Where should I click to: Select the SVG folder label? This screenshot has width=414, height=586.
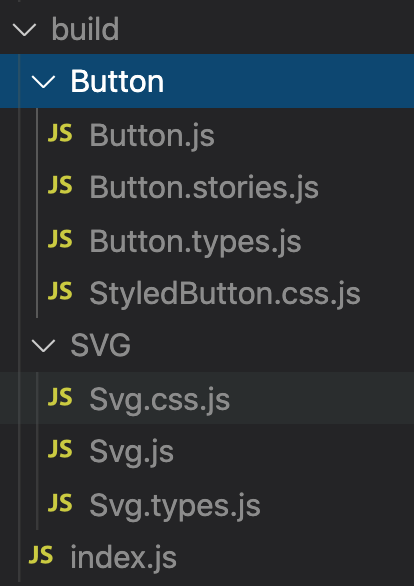point(101,345)
